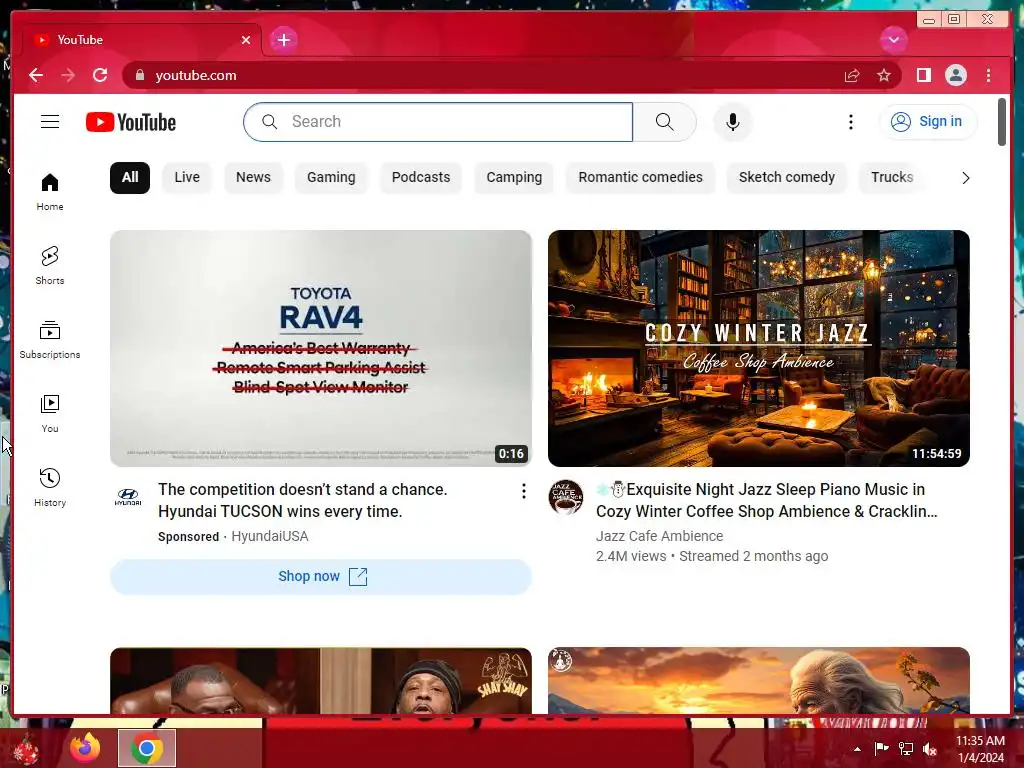Select the News filter chip

[x=253, y=178]
